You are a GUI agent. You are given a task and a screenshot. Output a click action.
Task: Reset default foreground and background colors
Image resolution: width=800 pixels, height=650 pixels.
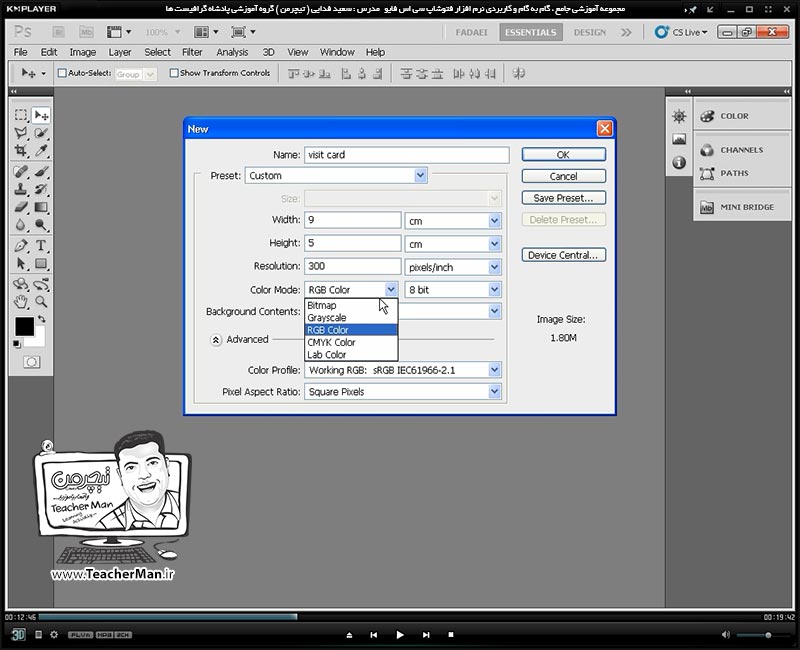17,344
